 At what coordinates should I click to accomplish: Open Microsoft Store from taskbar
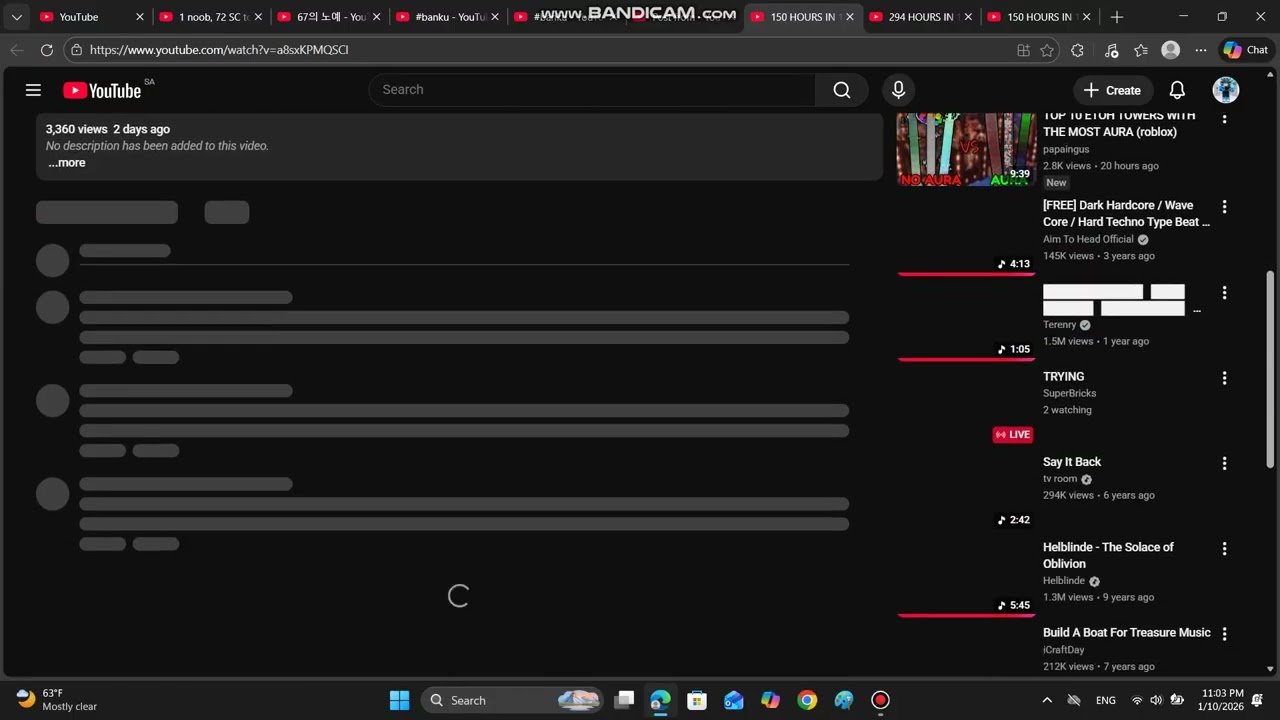tap(697, 700)
